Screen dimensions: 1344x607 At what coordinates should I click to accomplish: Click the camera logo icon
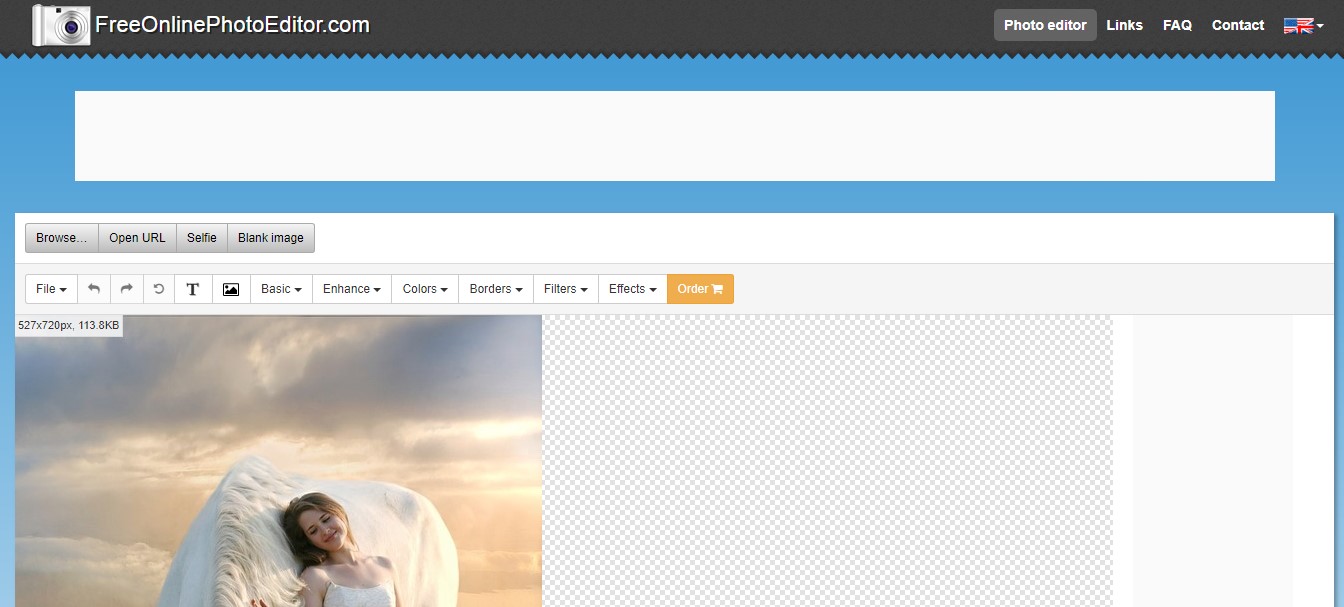coord(60,25)
